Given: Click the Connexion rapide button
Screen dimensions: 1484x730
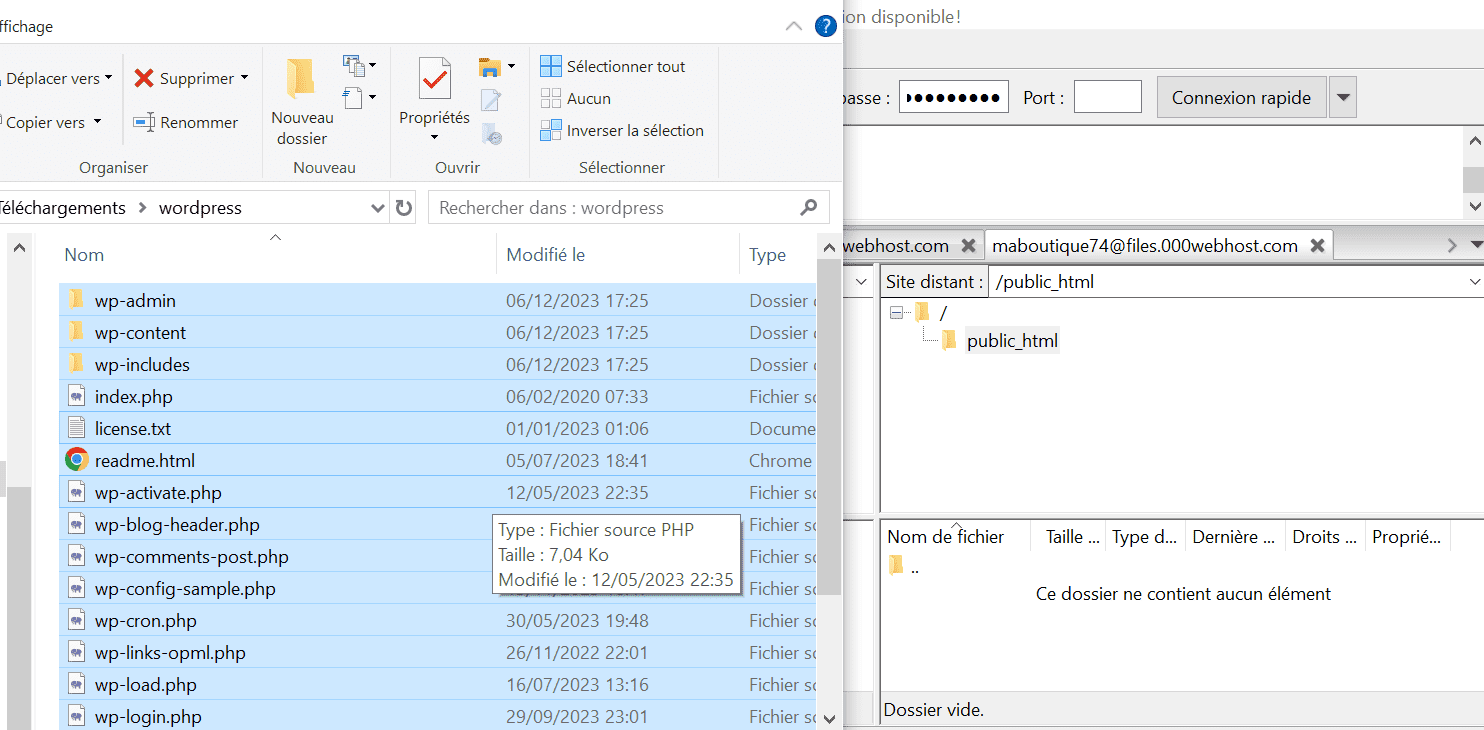Looking at the screenshot, I should 1241,97.
